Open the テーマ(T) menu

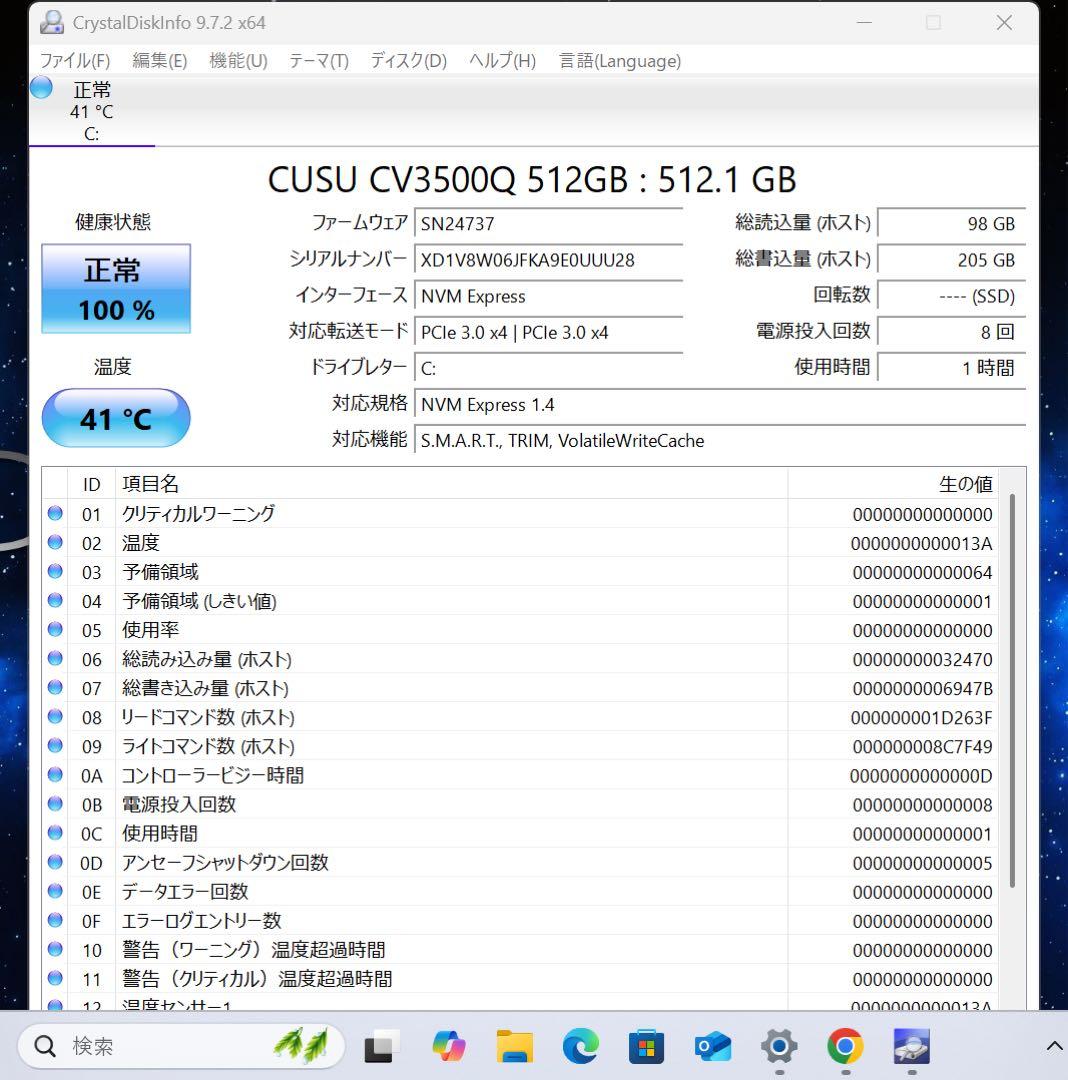tap(319, 61)
